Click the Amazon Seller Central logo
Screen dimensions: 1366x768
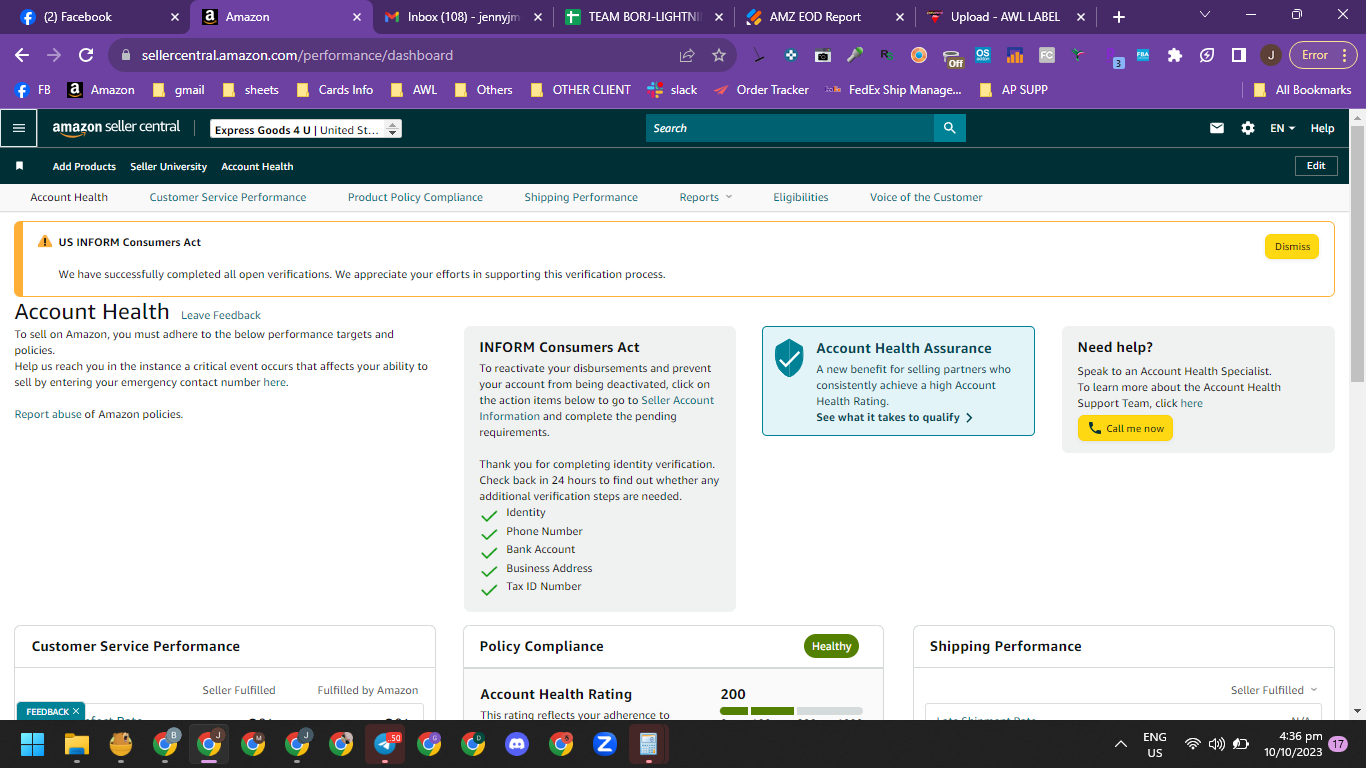pyautogui.click(x=117, y=128)
